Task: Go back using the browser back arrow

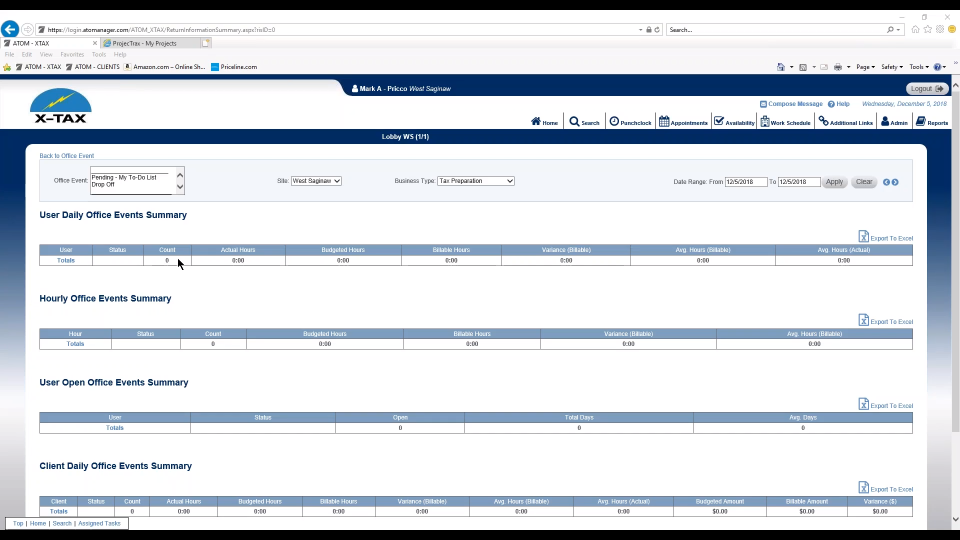Action: (10, 29)
